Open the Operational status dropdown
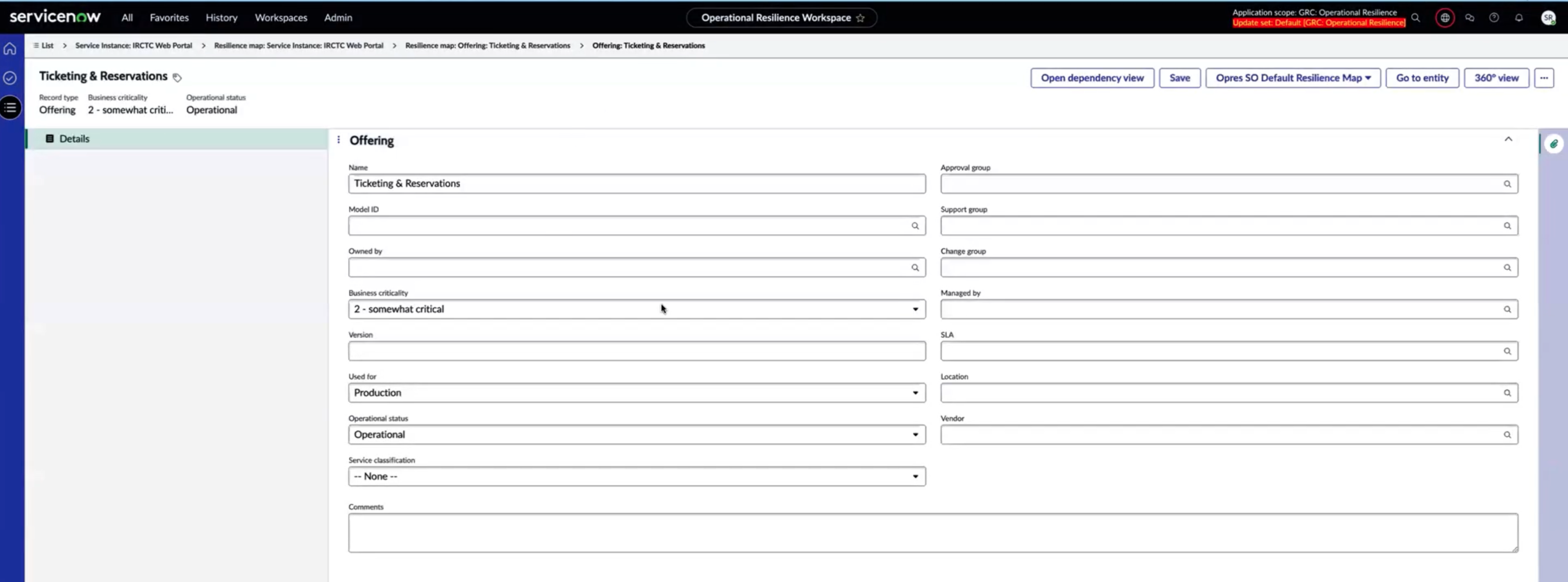Viewport: 1568px width, 582px height. [x=637, y=435]
